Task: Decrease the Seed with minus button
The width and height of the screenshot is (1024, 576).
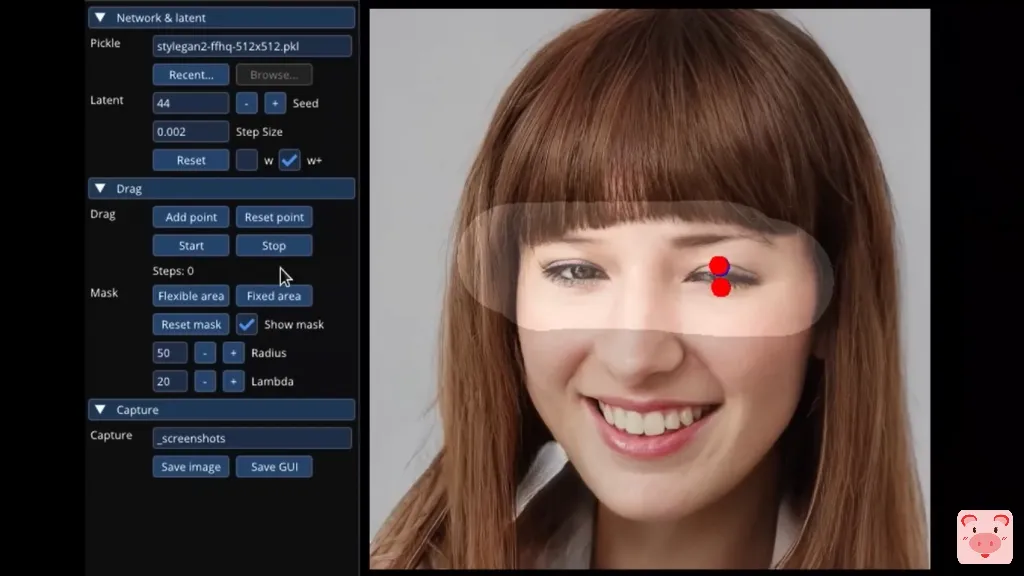Action: (x=246, y=103)
